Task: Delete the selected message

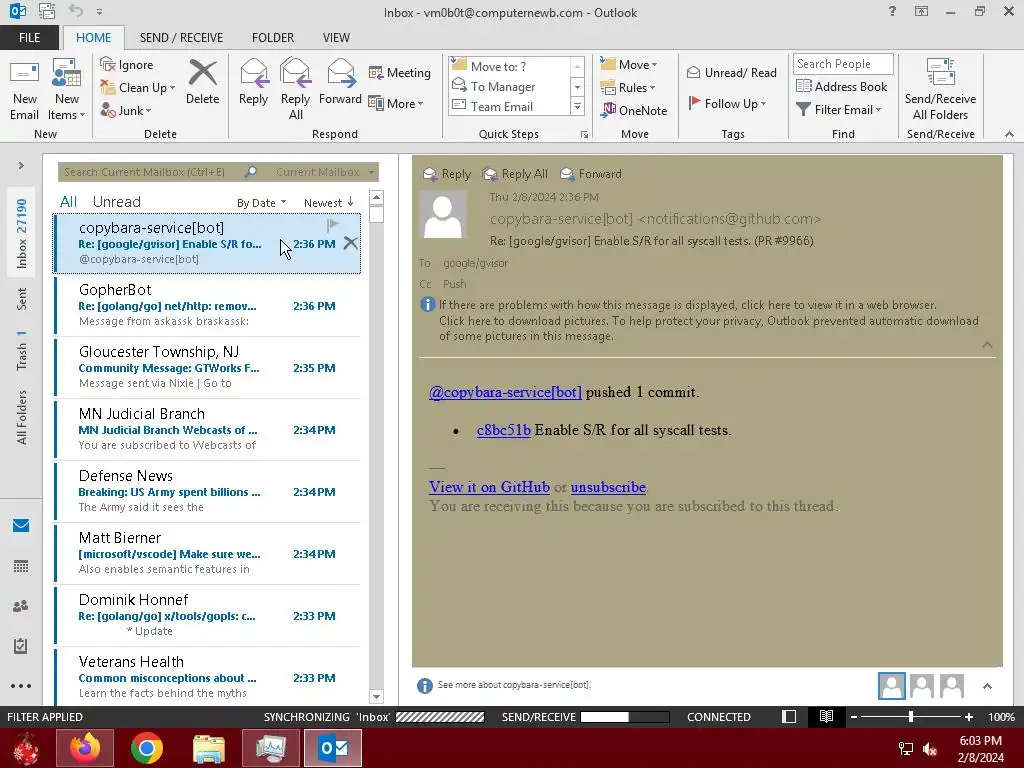Action: point(202,82)
